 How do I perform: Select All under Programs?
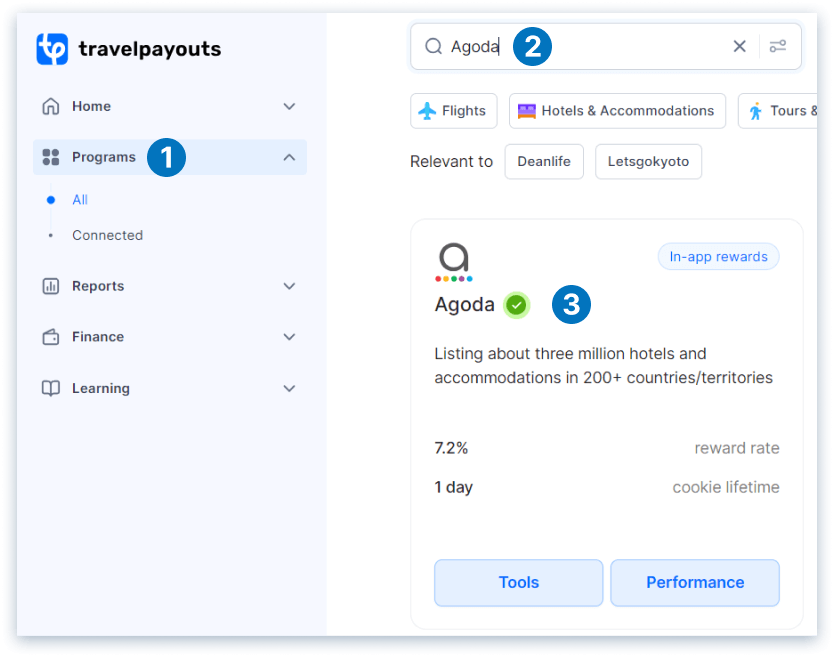(x=80, y=200)
